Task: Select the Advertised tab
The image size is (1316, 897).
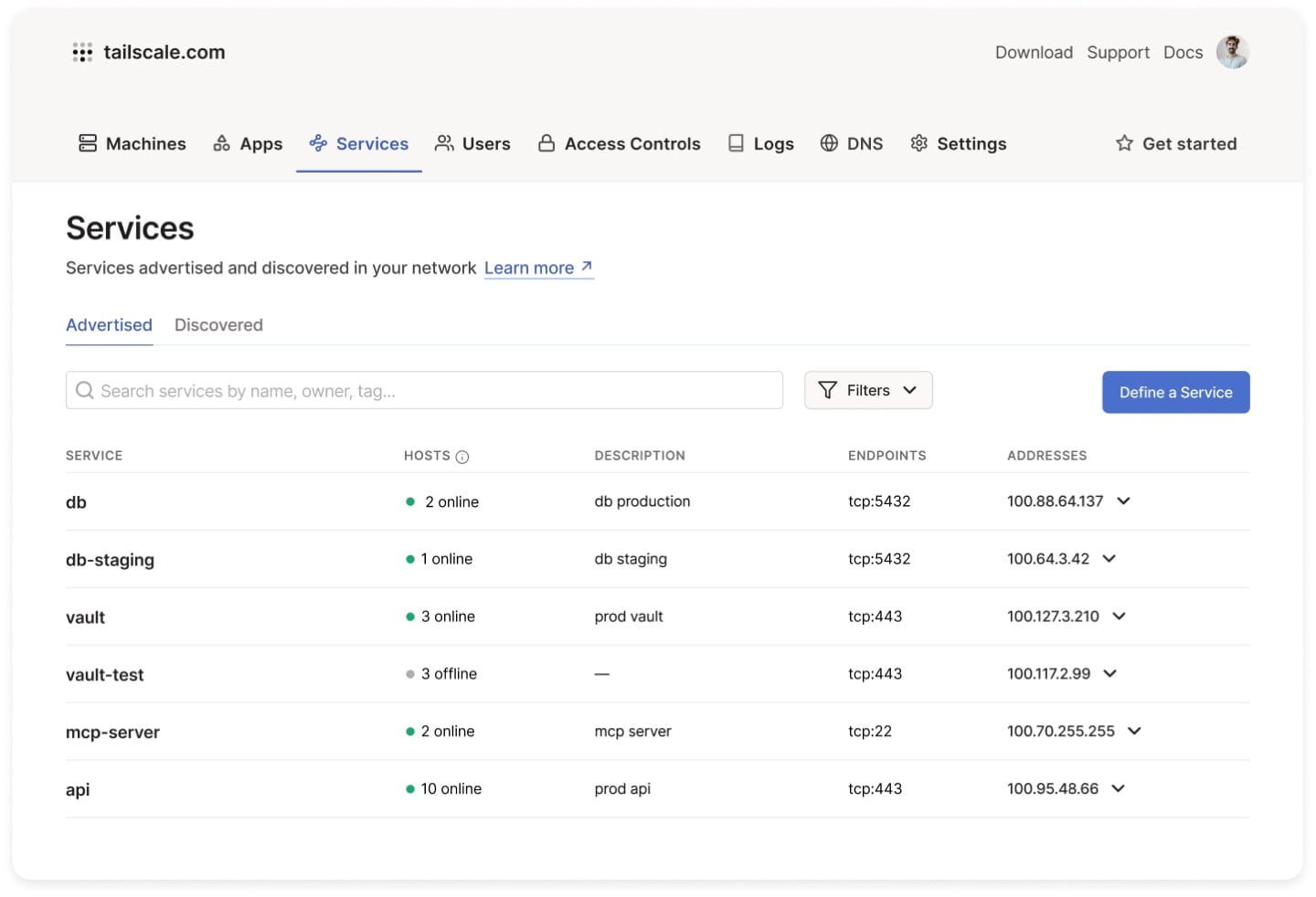Action: [x=109, y=325]
